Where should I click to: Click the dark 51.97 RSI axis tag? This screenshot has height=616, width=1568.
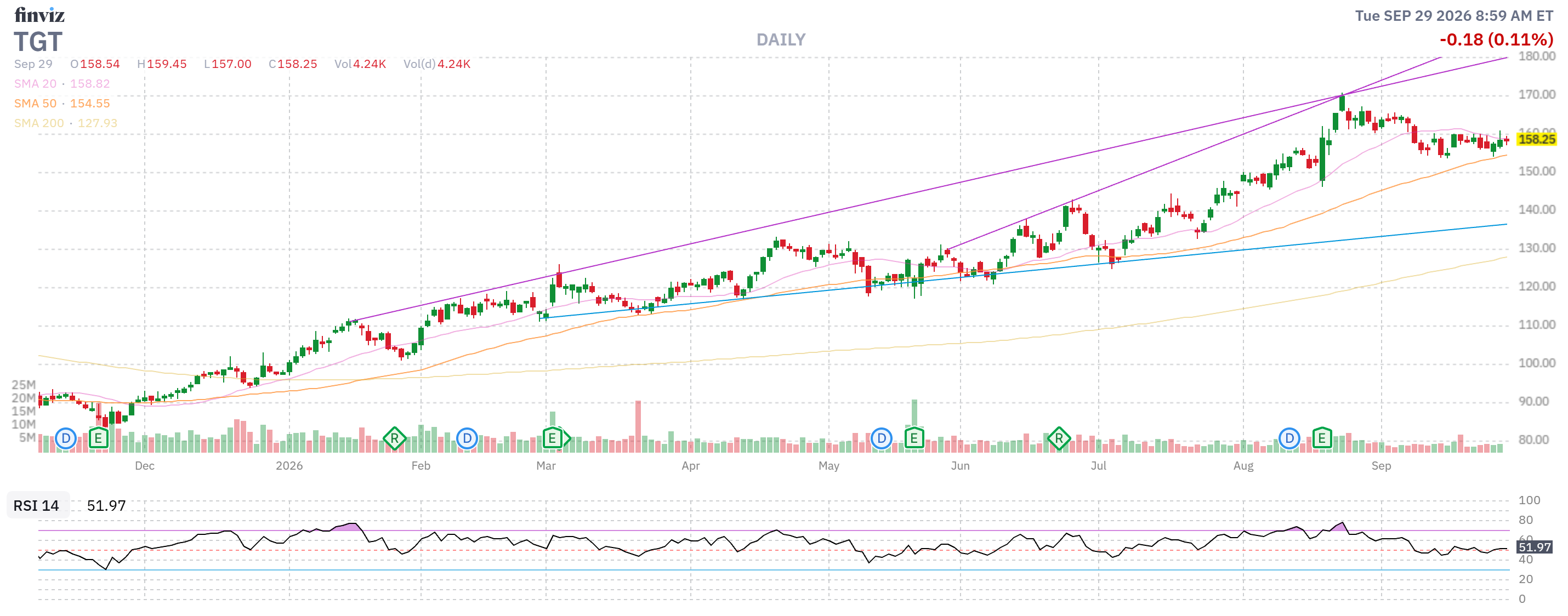[x=1535, y=546]
